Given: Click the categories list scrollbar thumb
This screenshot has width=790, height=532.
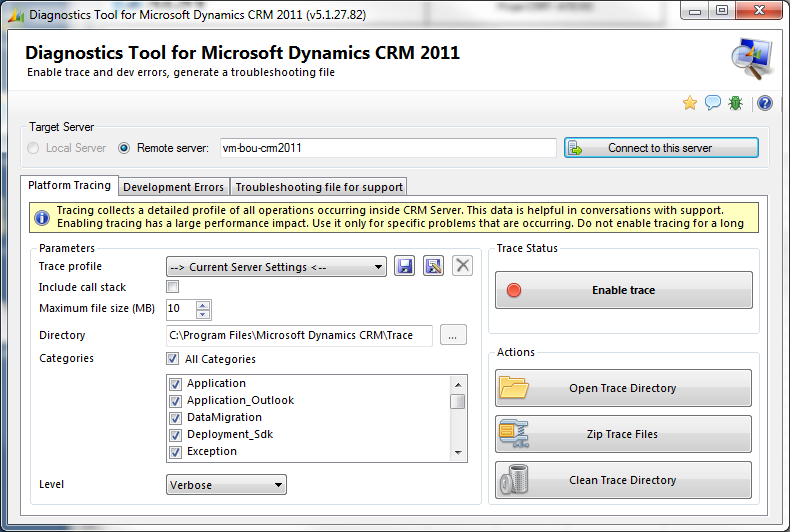Looking at the screenshot, I should click(x=457, y=402).
